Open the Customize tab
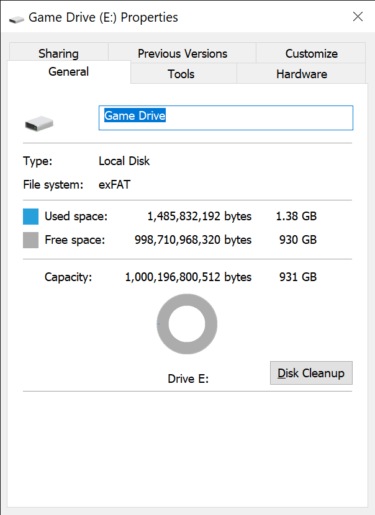Screen dimensions: 375x515 click(x=311, y=53)
